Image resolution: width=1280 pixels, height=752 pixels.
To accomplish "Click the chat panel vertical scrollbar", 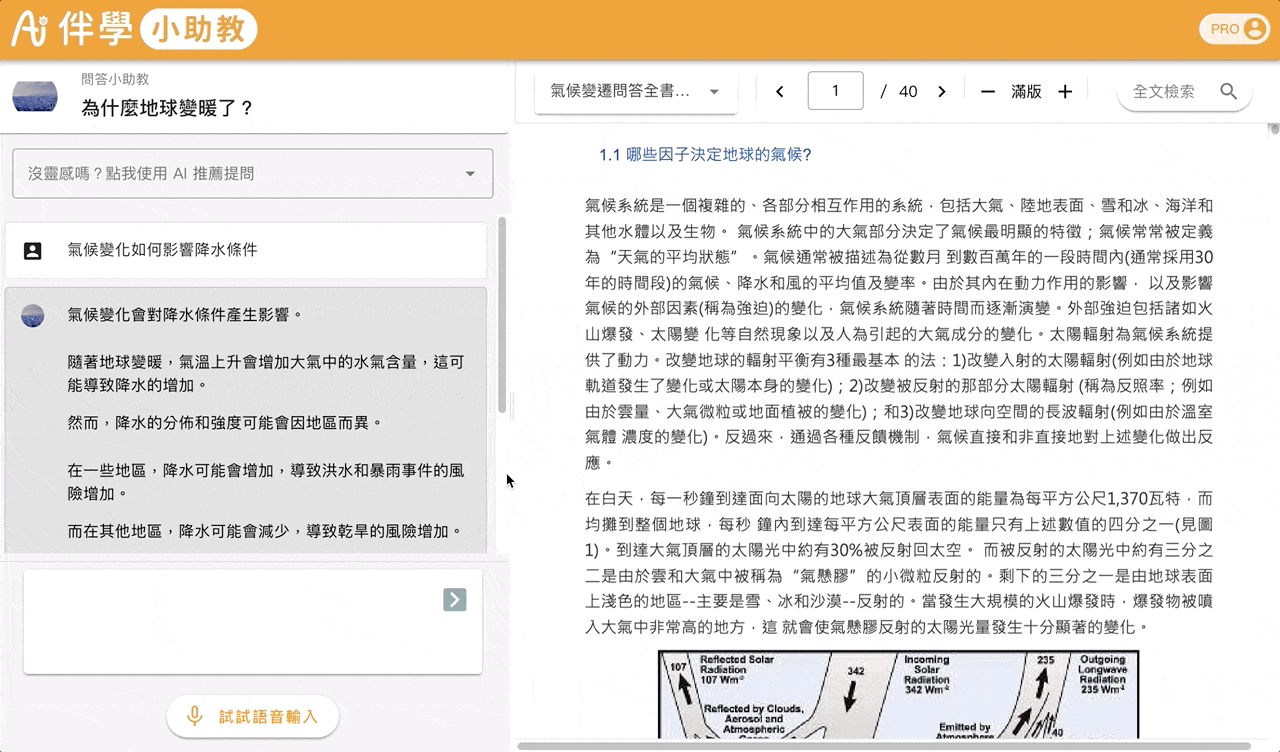I will 502,315.
